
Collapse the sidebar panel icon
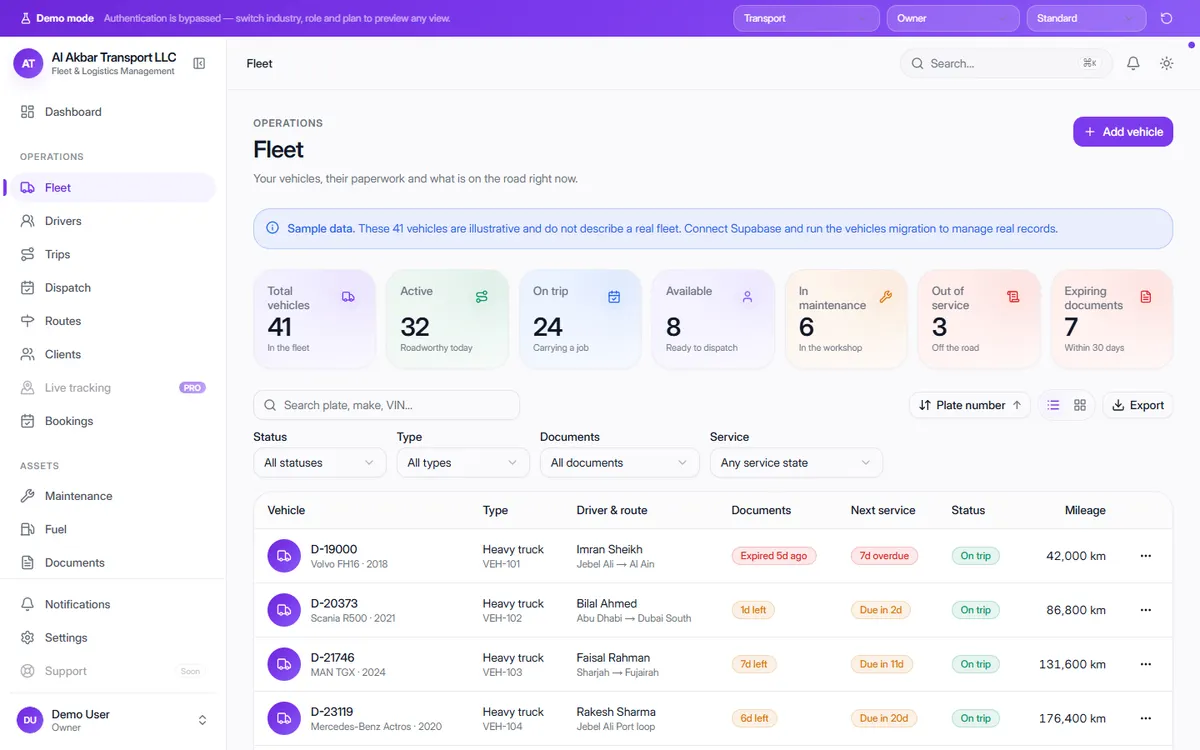point(199,63)
